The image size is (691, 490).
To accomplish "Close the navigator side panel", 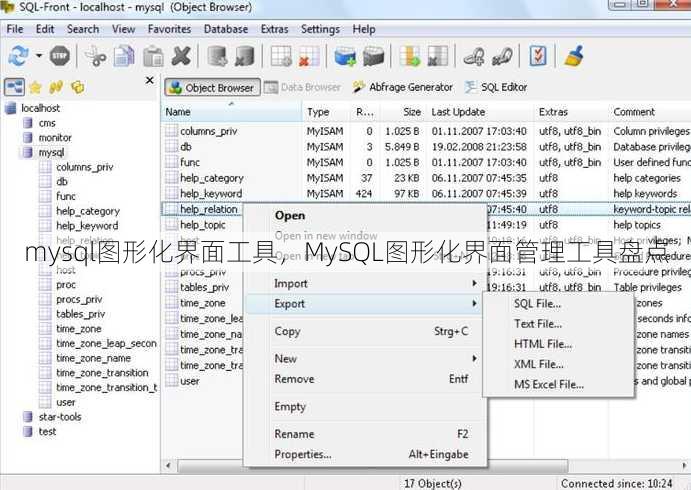I will [x=150, y=80].
